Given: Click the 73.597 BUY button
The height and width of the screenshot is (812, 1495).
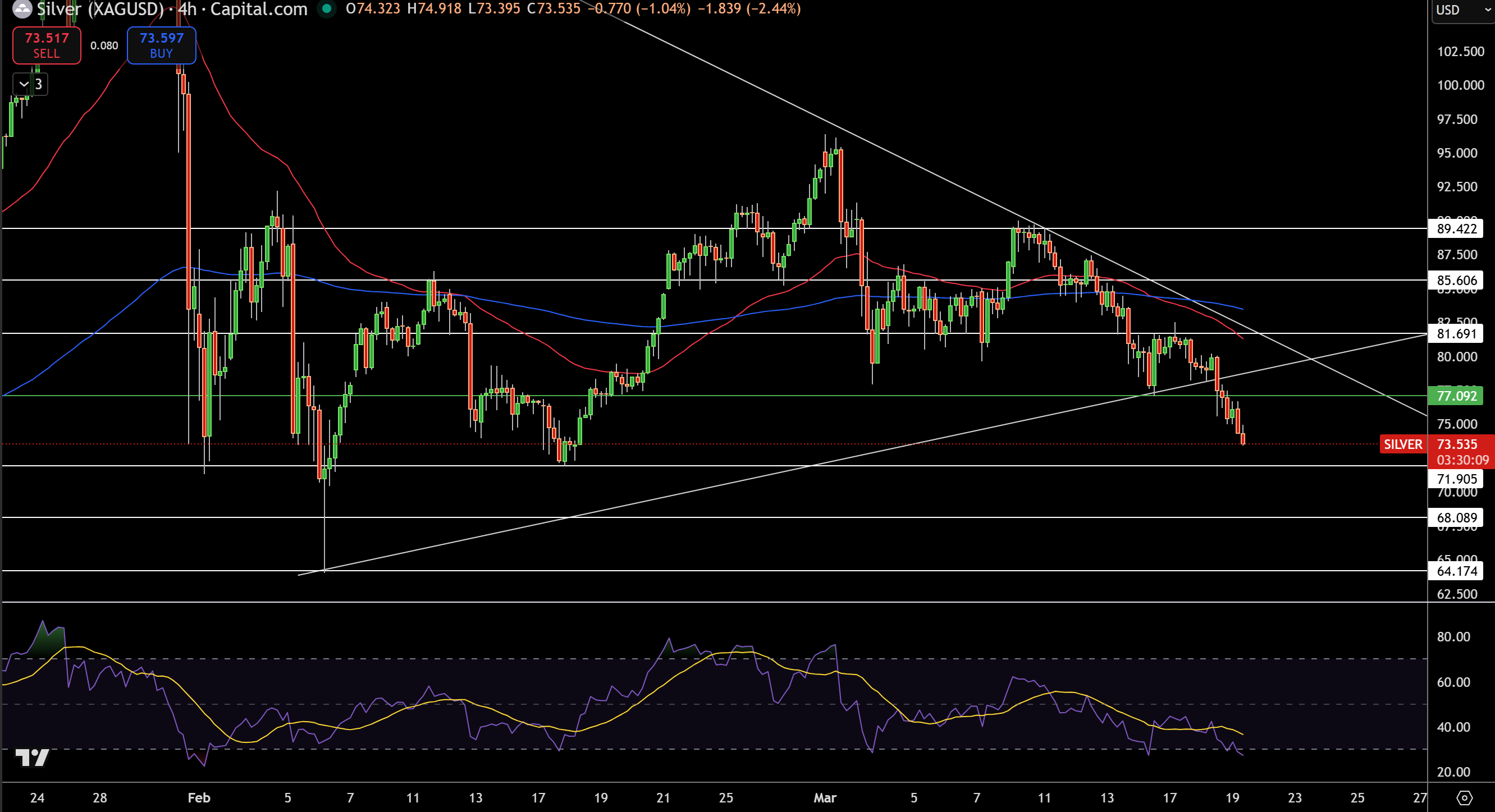Looking at the screenshot, I should tap(161, 45).
